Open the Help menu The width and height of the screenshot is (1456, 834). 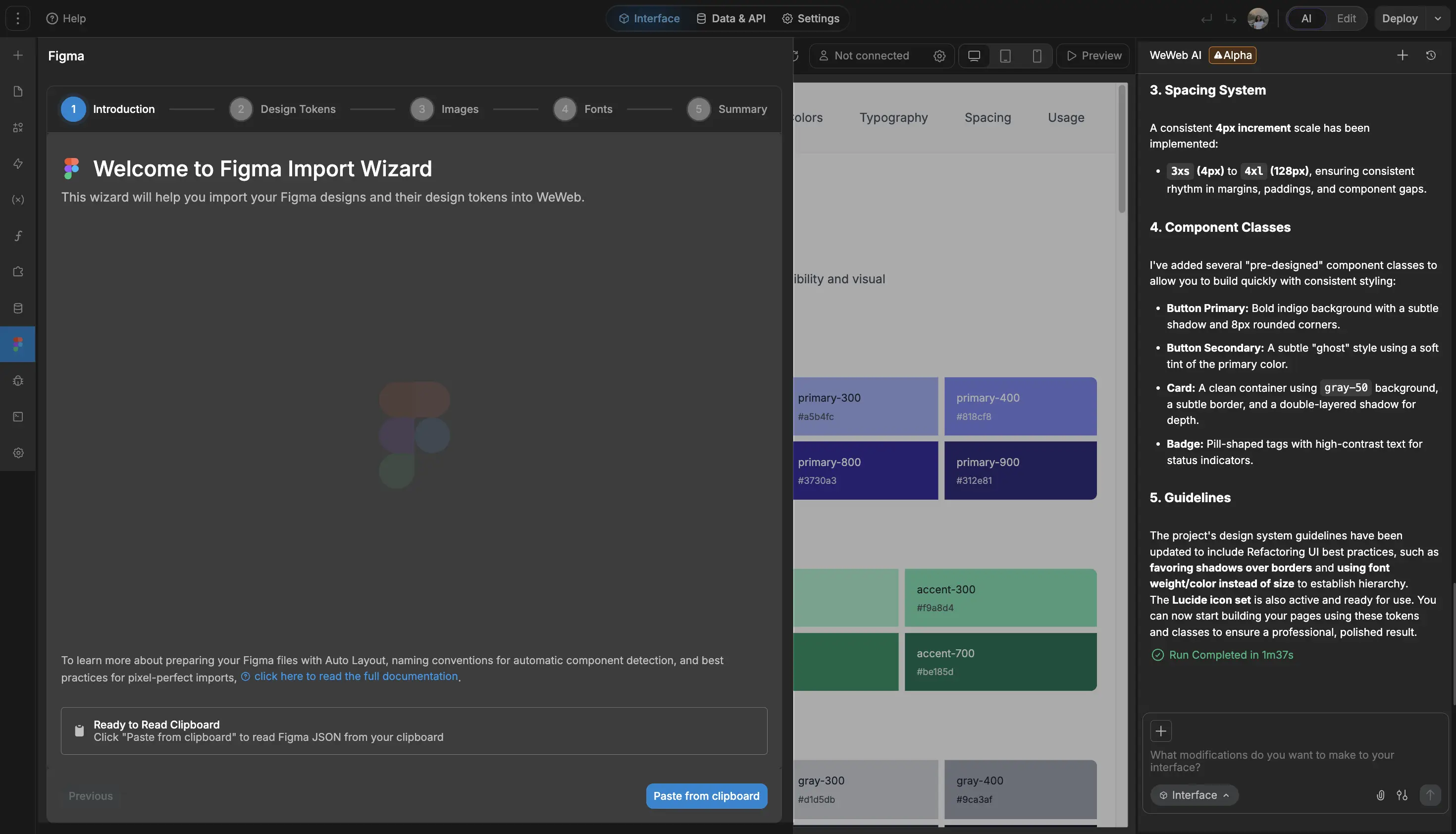tap(66, 18)
